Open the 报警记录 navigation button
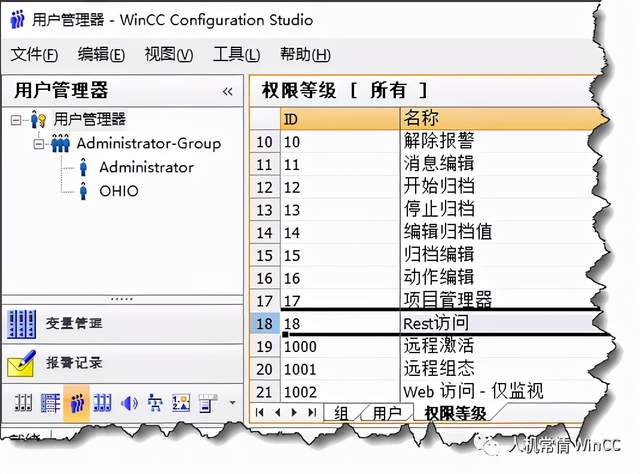Image resolution: width=640 pixels, height=474 pixels. point(122,364)
